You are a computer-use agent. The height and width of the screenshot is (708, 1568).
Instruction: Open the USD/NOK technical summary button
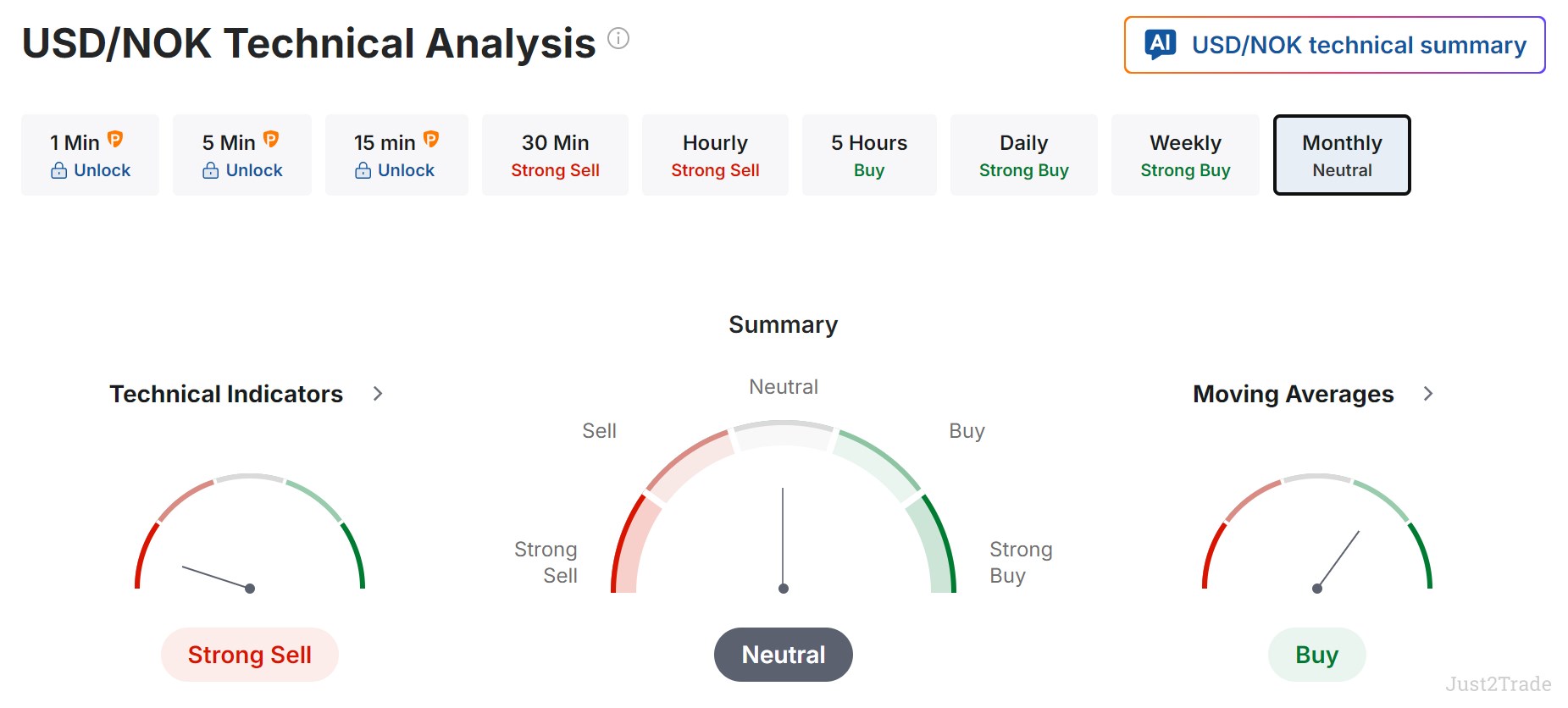(1335, 45)
